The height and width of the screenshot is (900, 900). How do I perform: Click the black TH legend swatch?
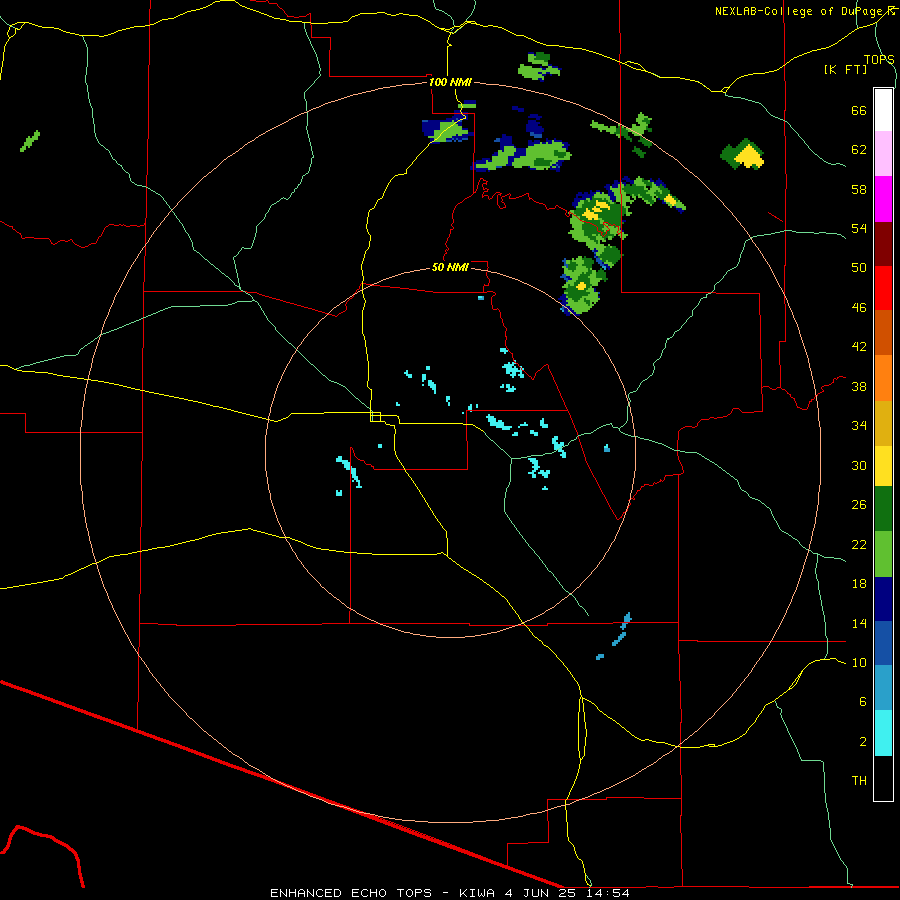coord(883,778)
